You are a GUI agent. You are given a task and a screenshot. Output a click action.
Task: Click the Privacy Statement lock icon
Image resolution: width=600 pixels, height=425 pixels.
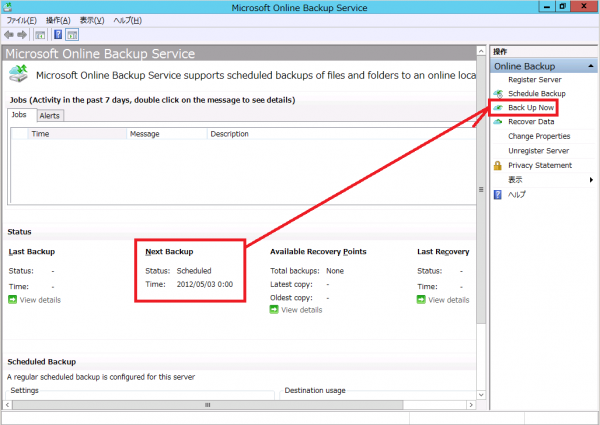498,166
